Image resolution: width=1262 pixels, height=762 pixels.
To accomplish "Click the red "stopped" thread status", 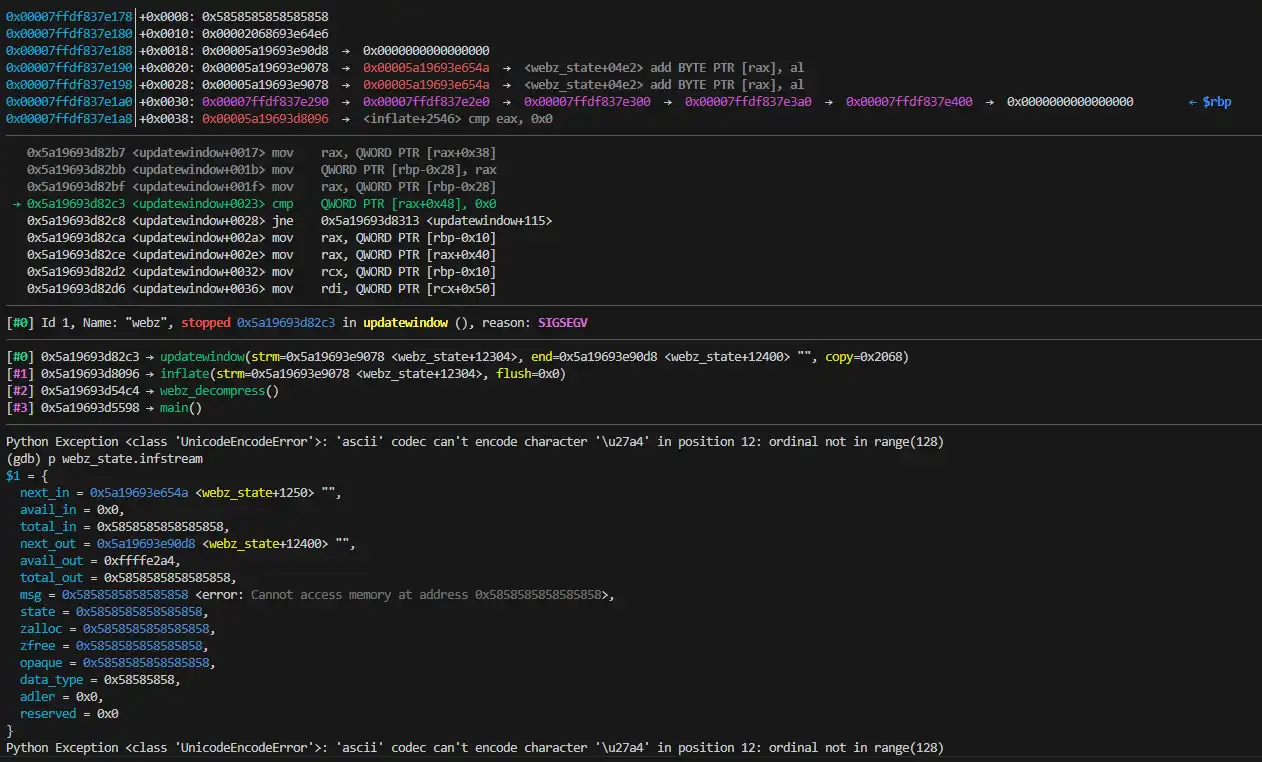I will [x=205, y=323].
